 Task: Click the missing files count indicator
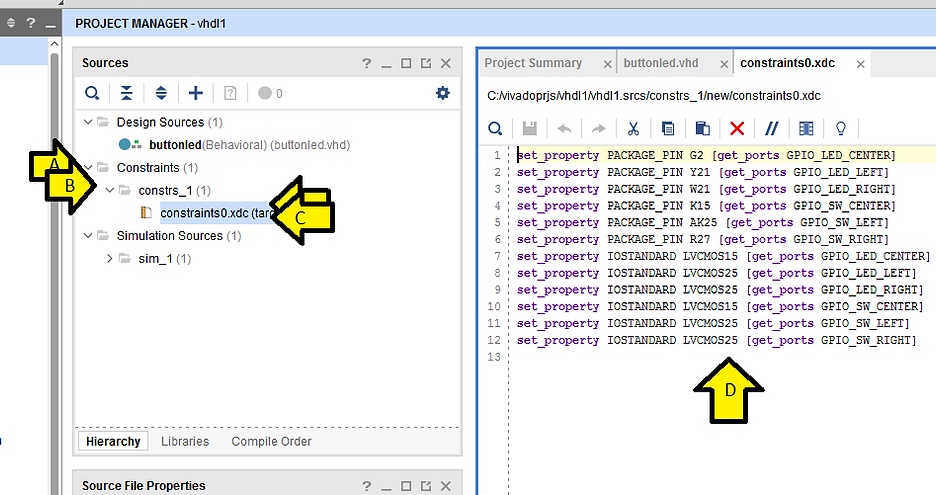[270, 93]
